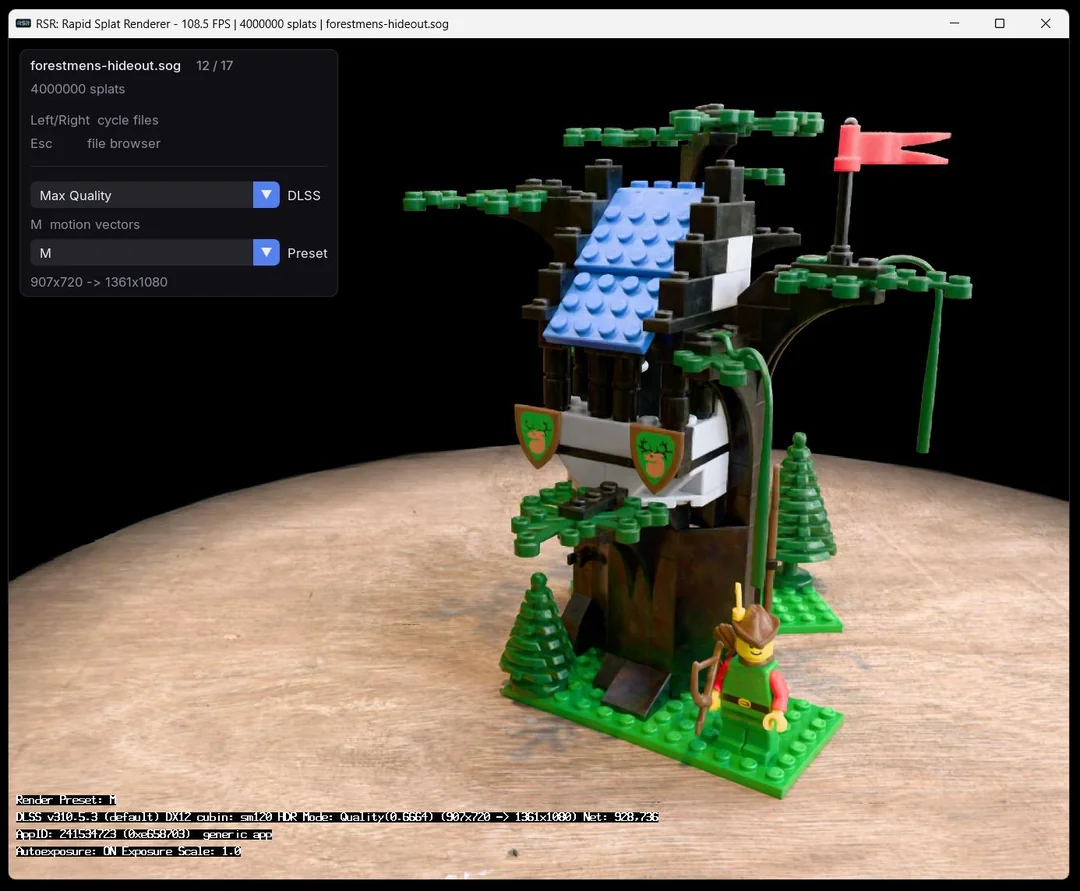This screenshot has height=891, width=1080.
Task: Click the M motion vectors shortcut label
Action: [x=86, y=224]
